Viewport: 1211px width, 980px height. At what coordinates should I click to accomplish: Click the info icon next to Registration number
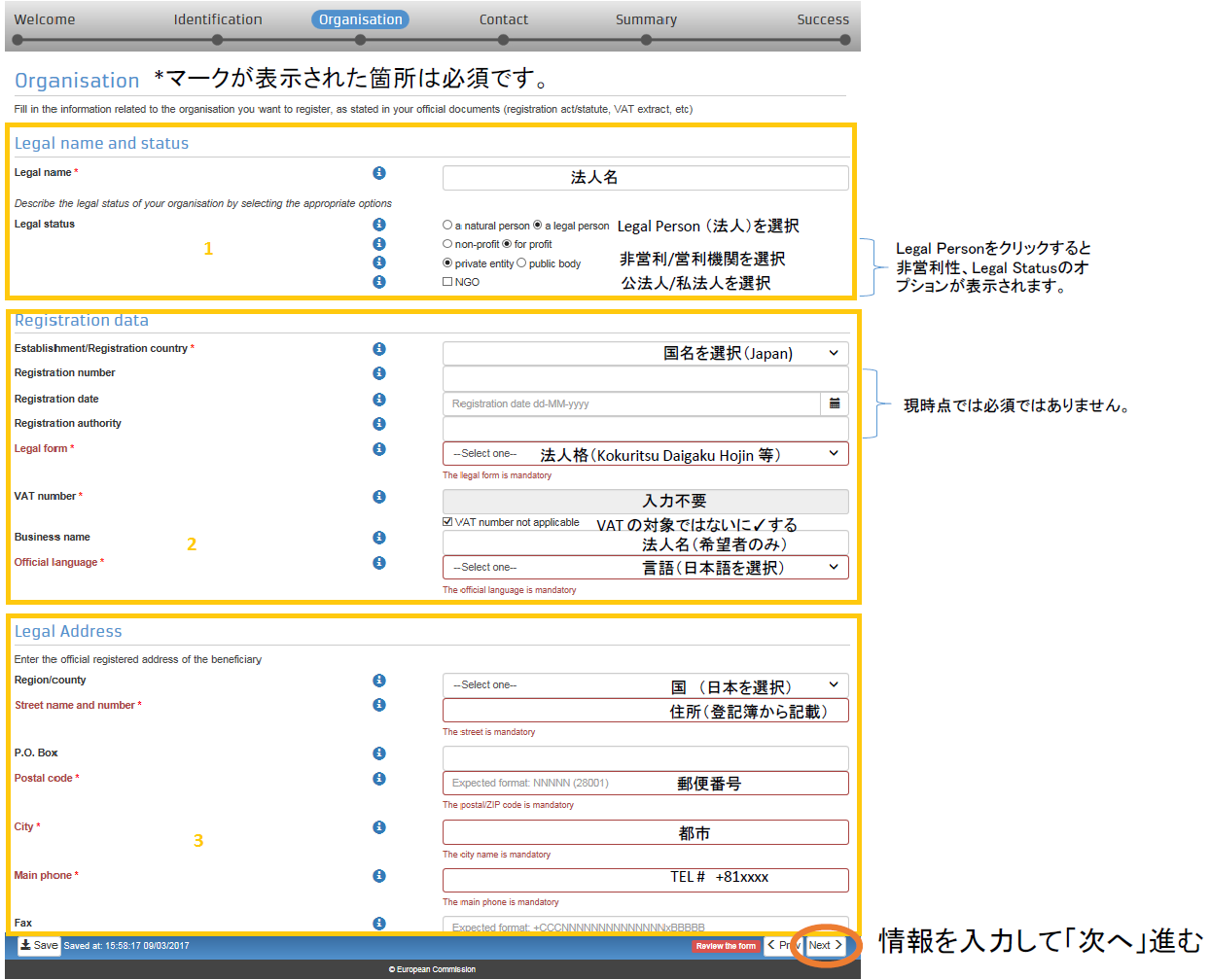click(x=379, y=373)
